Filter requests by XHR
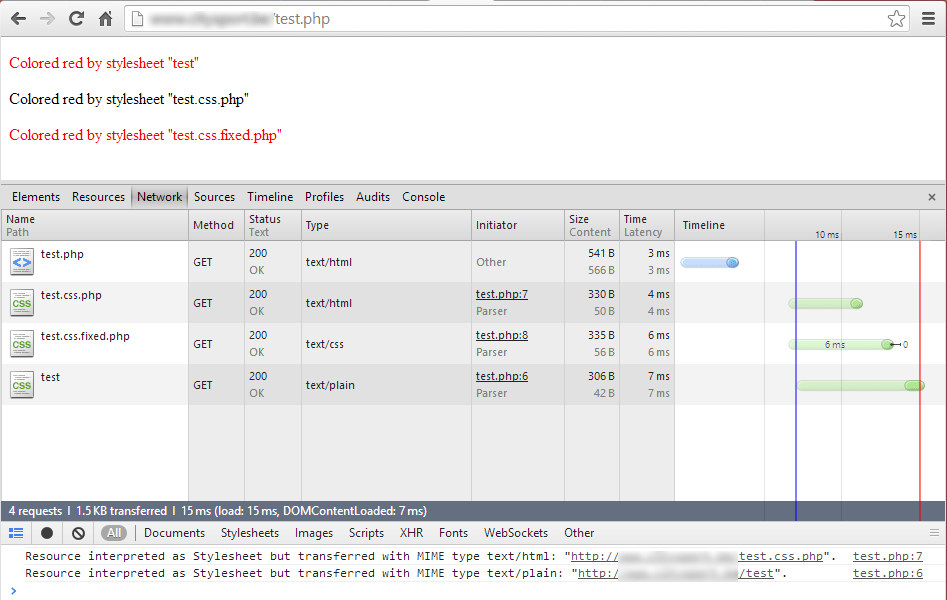The image size is (947, 600). [411, 533]
